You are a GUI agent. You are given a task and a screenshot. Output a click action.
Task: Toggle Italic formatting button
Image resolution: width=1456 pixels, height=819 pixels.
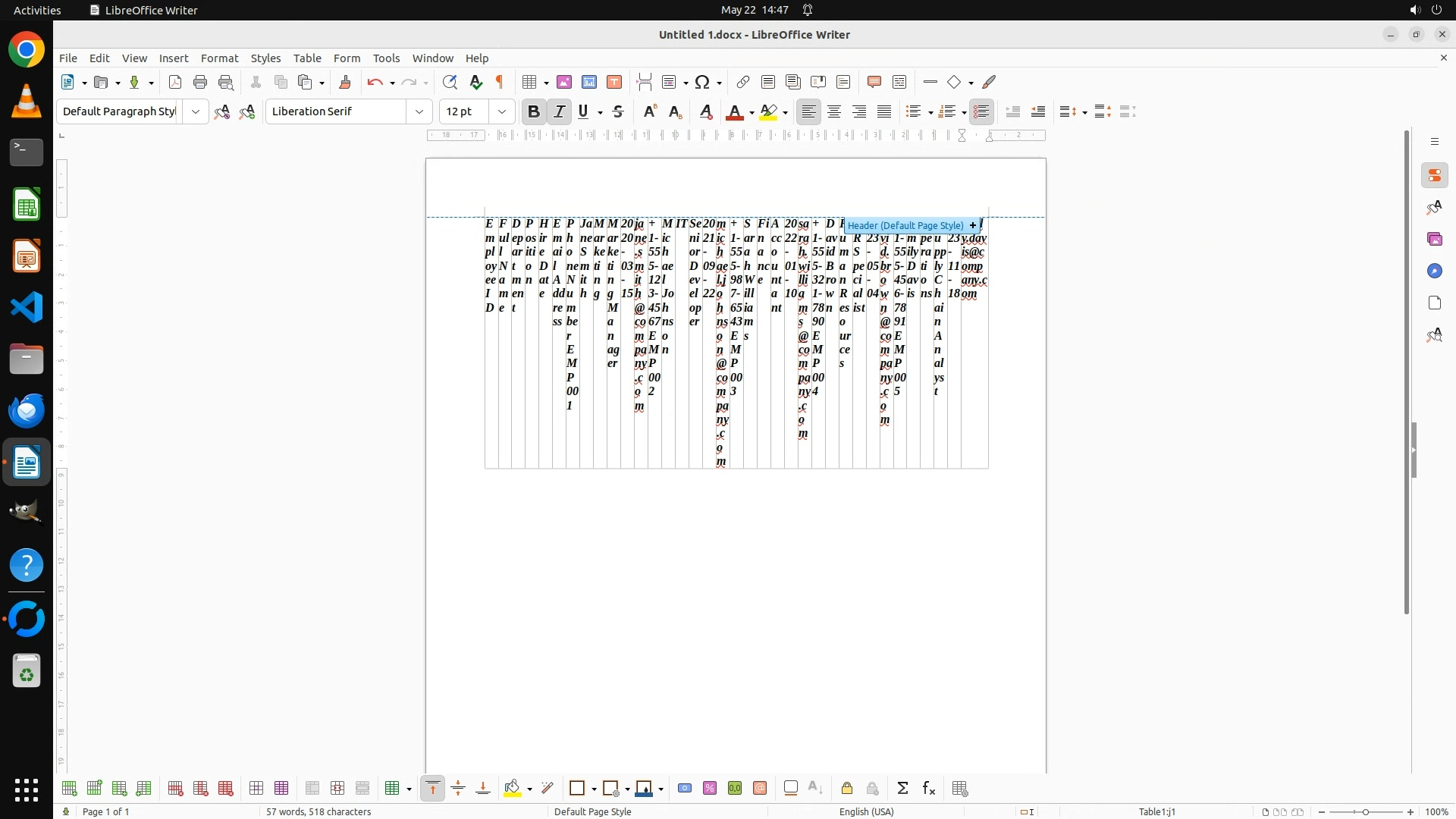coord(560,111)
